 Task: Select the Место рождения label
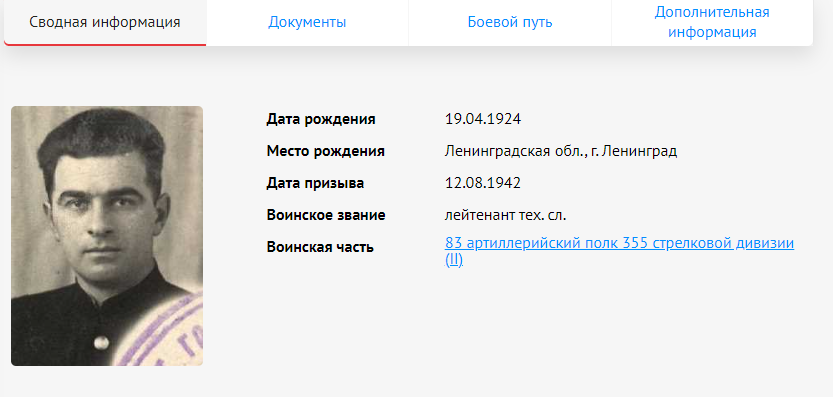pyautogui.click(x=326, y=151)
